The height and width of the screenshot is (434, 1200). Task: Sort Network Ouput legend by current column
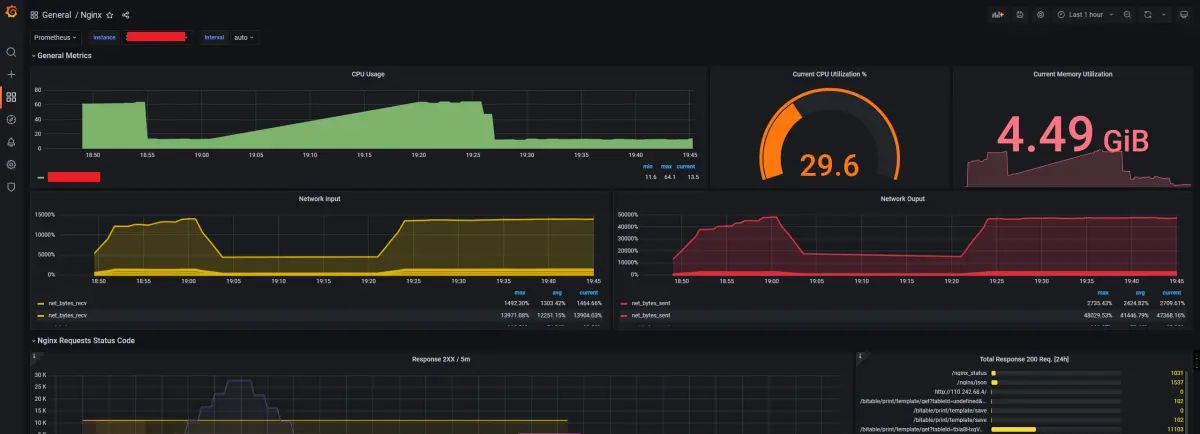[x=1174, y=293]
